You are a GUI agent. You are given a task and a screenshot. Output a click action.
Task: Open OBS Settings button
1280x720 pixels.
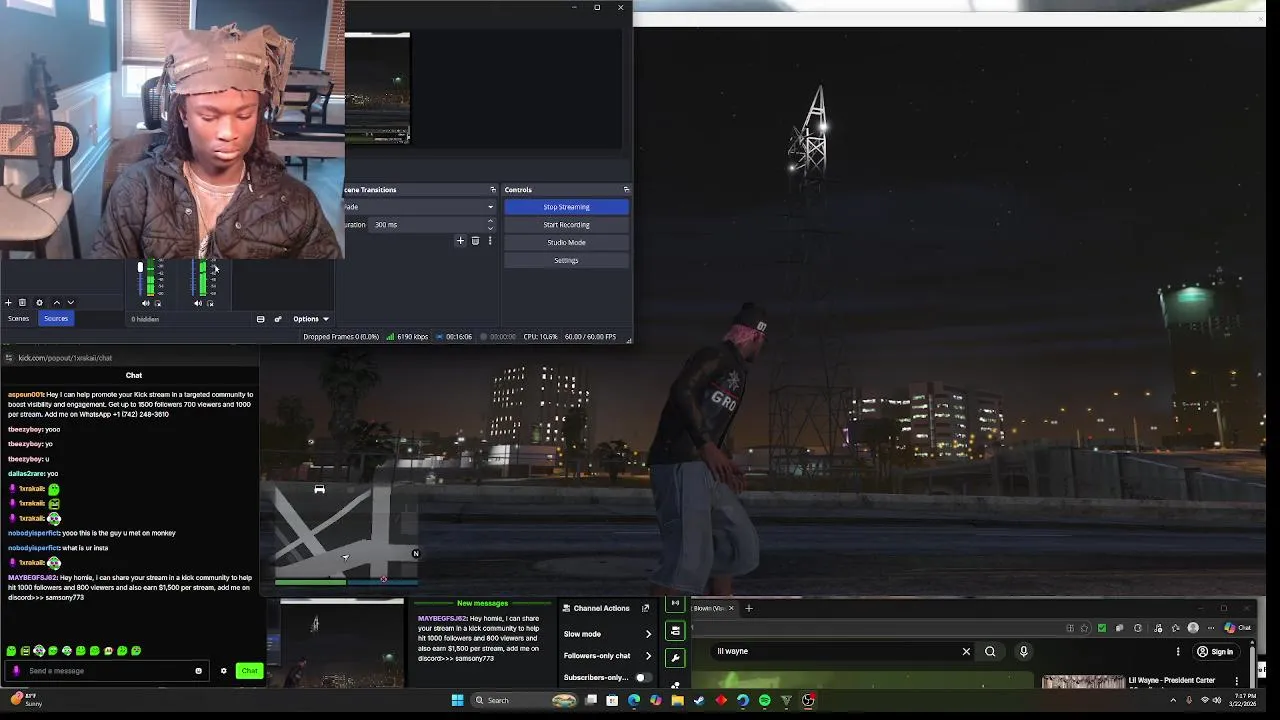tap(566, 261)
